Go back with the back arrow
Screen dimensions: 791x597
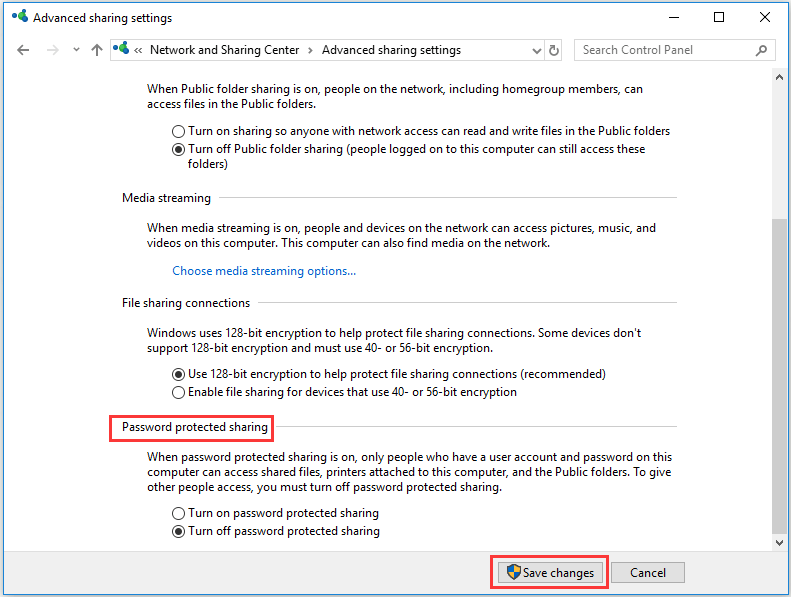point(23,50)
